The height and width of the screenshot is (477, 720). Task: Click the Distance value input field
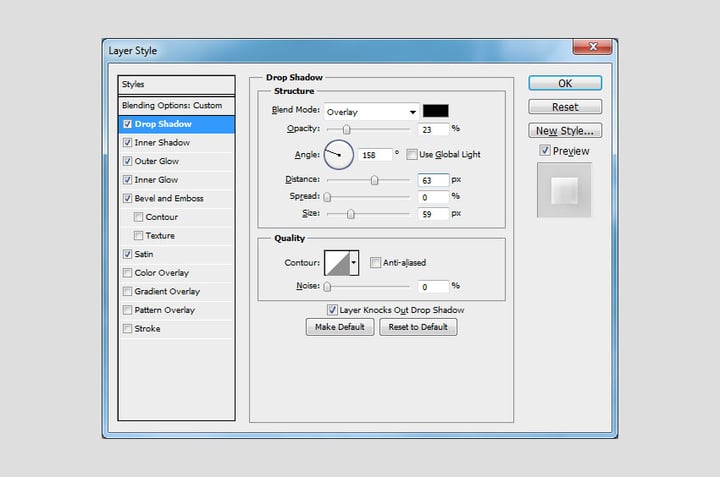coord(431,180)
